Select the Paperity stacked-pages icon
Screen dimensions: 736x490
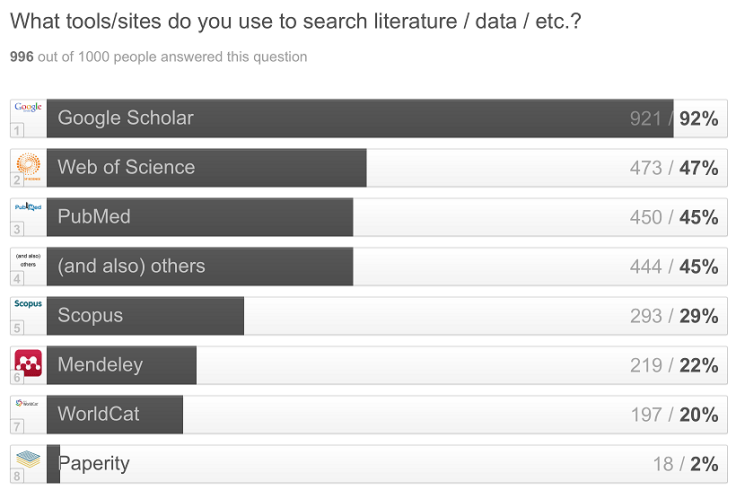pyautogui.click(x=28, y=459)
